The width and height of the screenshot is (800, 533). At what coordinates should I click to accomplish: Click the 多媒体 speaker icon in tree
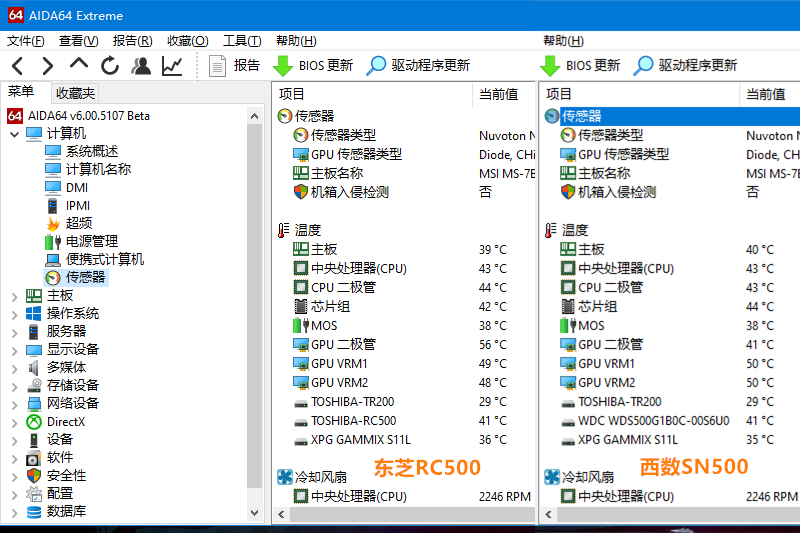point(34,368)
